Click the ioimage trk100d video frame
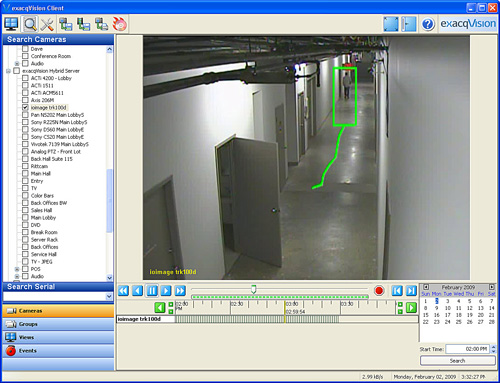Image resolution: width=500 pixels, height=383 pixels. point(306,158)
